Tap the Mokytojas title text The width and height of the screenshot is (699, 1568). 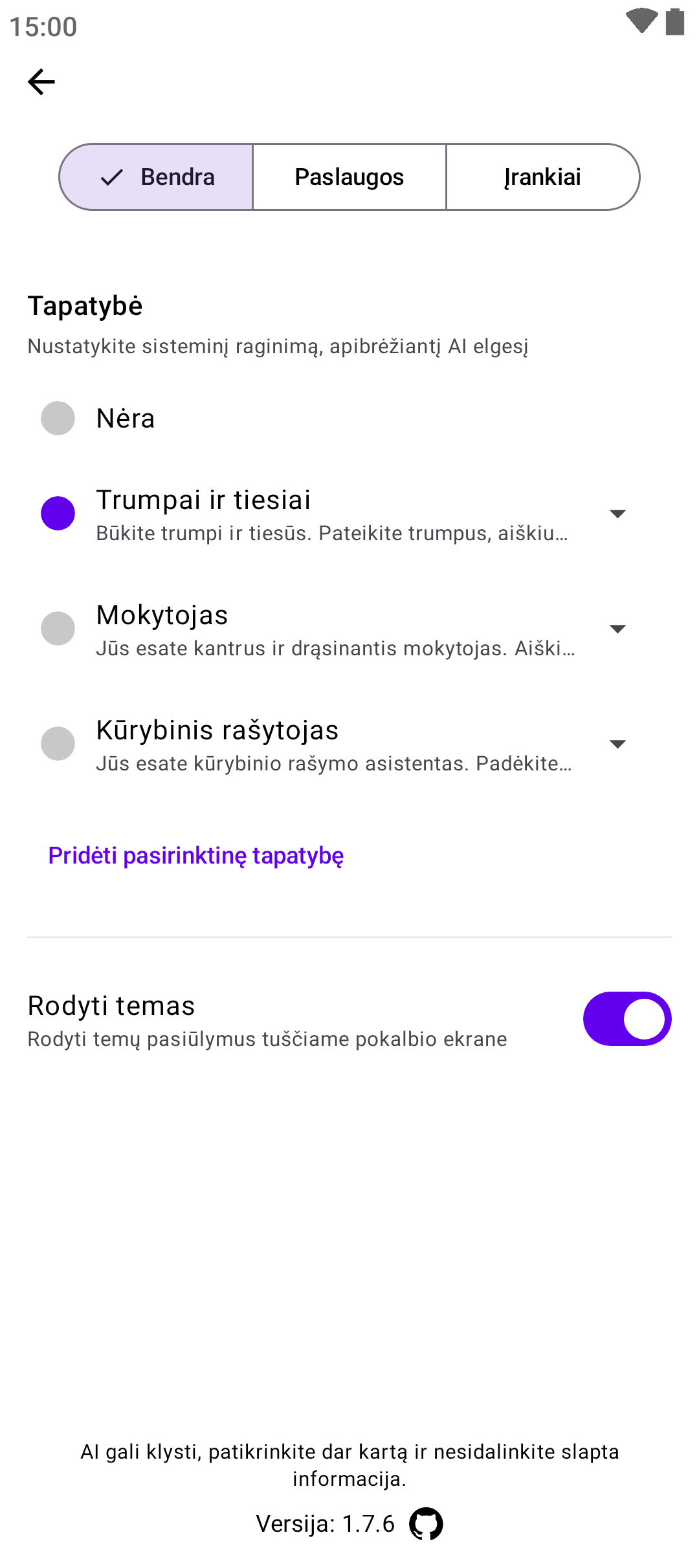click(x=162, y=615)
